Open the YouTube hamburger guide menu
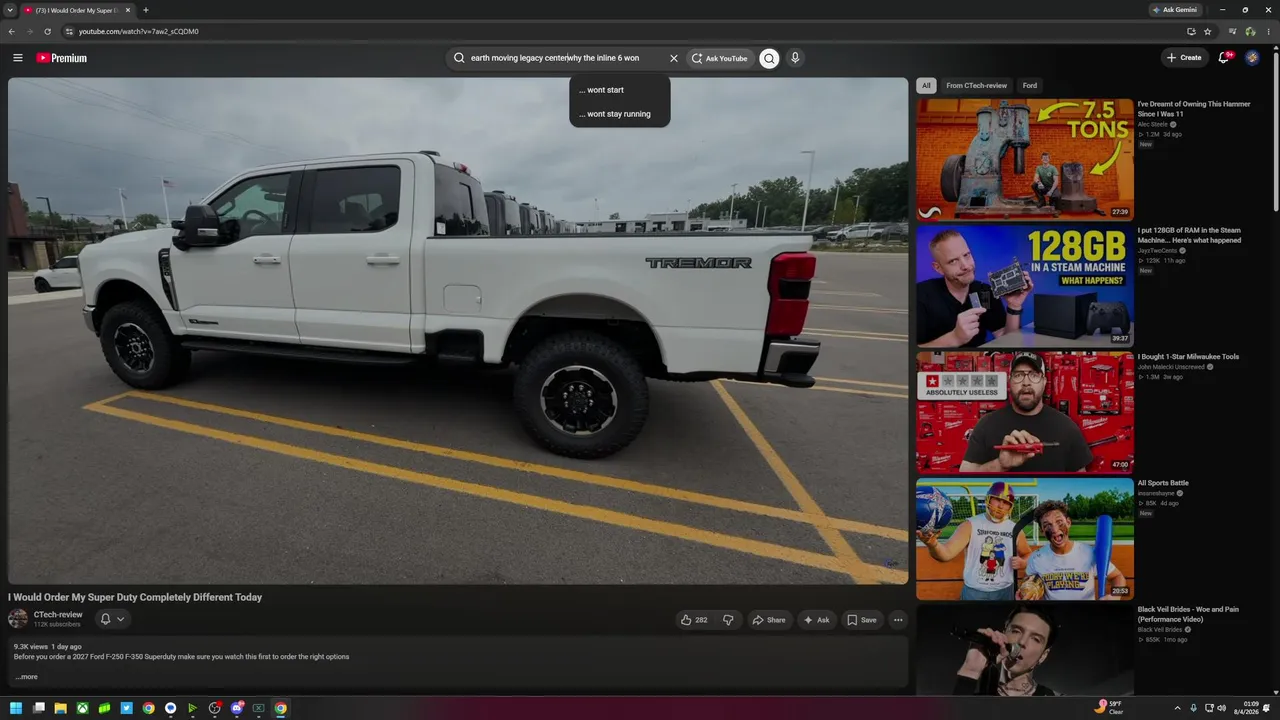The height and width of the screenshot is (720, 1280). click(x=17, y=58)
